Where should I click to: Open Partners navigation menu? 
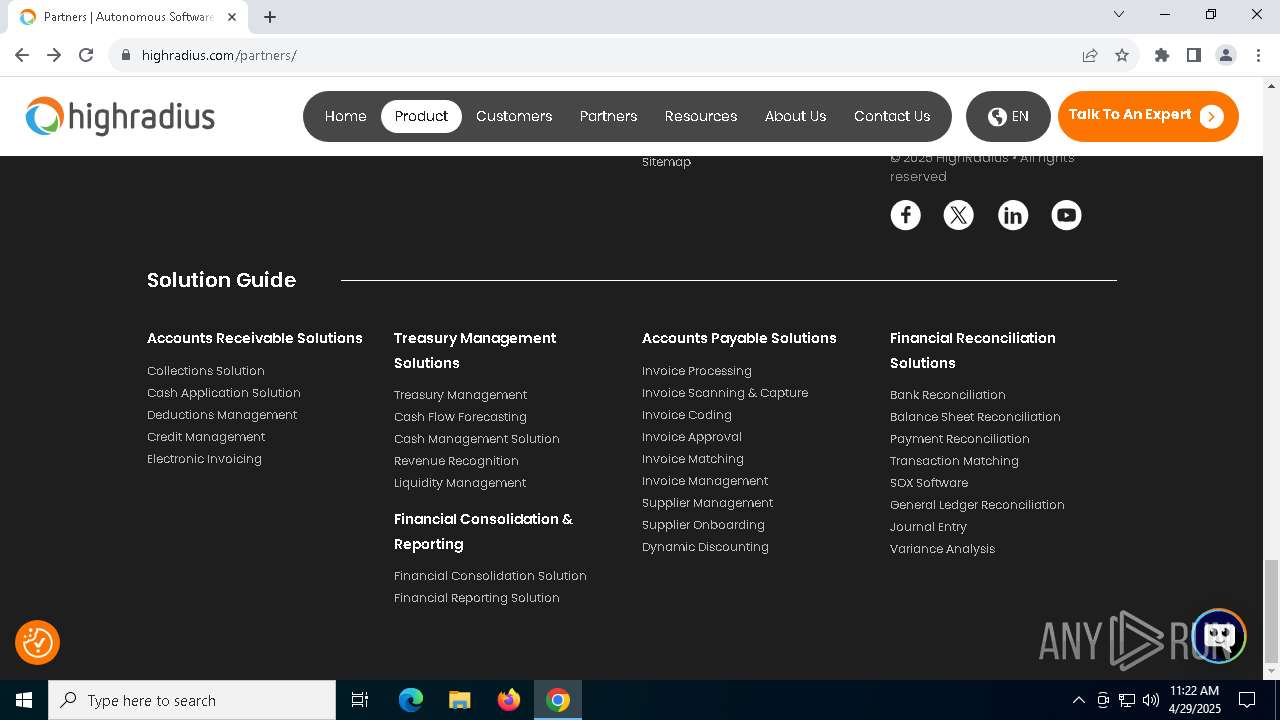pos(608,116)
